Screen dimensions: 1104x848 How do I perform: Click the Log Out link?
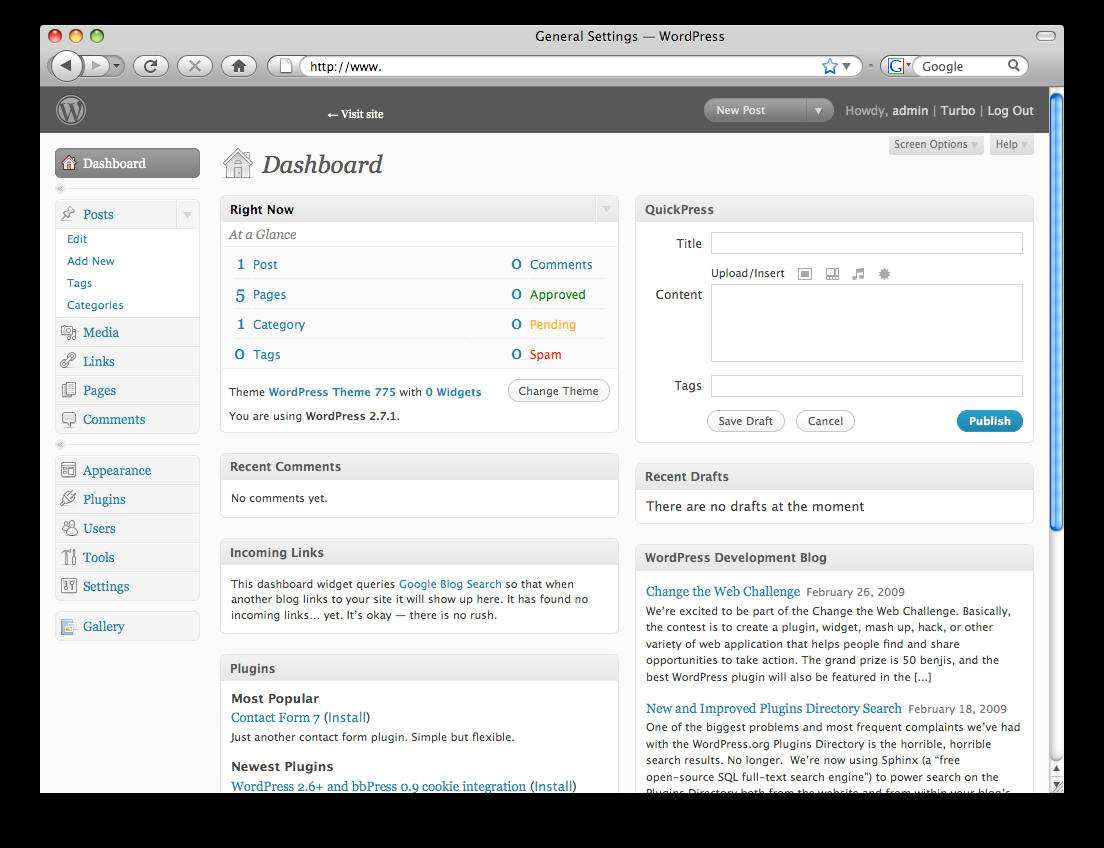point(1010,111)
